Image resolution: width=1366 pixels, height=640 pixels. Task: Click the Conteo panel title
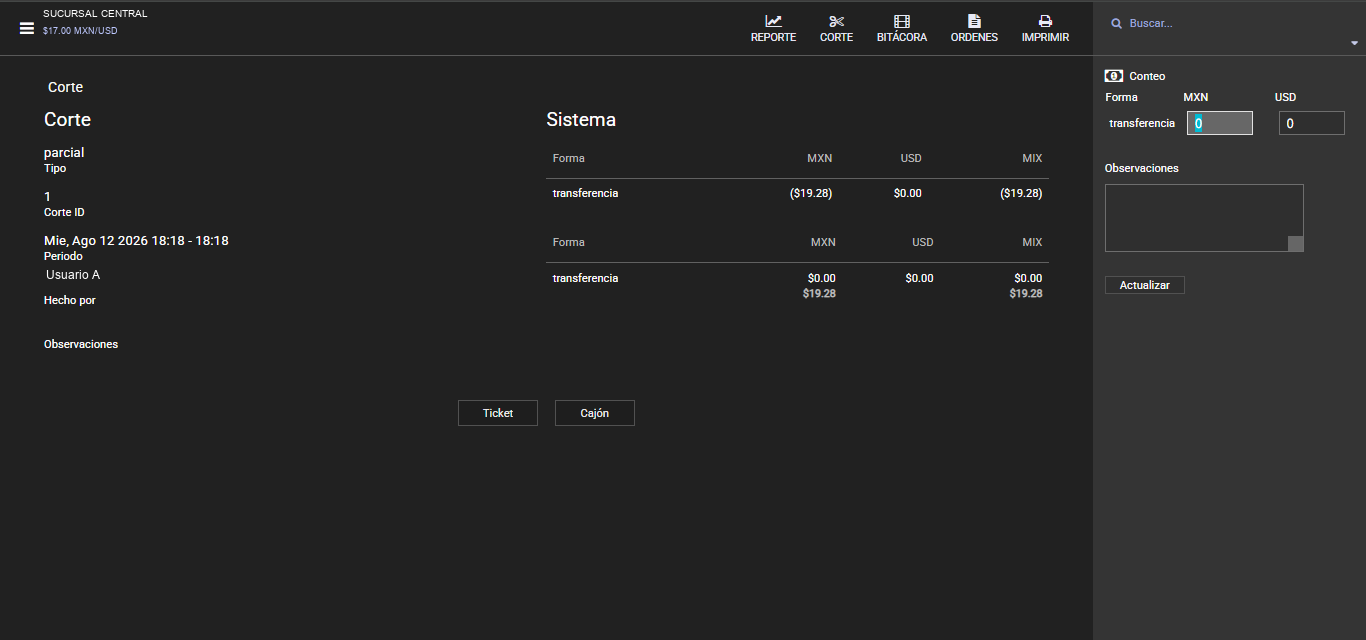pos(1147,76)
